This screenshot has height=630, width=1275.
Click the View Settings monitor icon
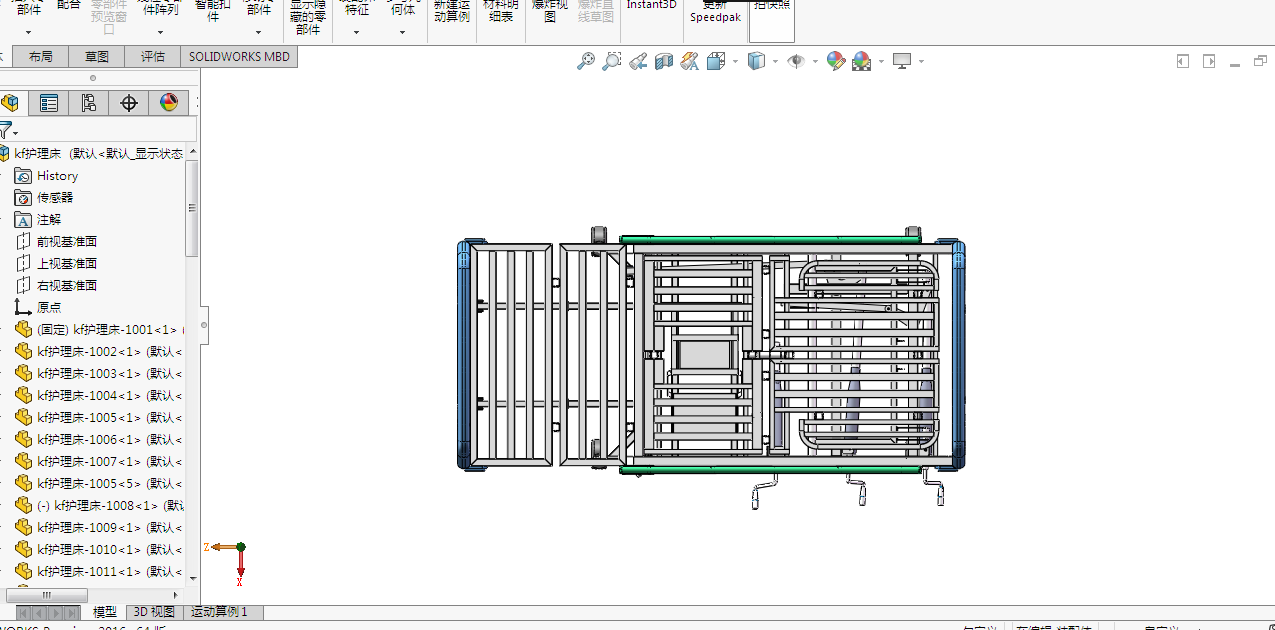tap(902, 62)
